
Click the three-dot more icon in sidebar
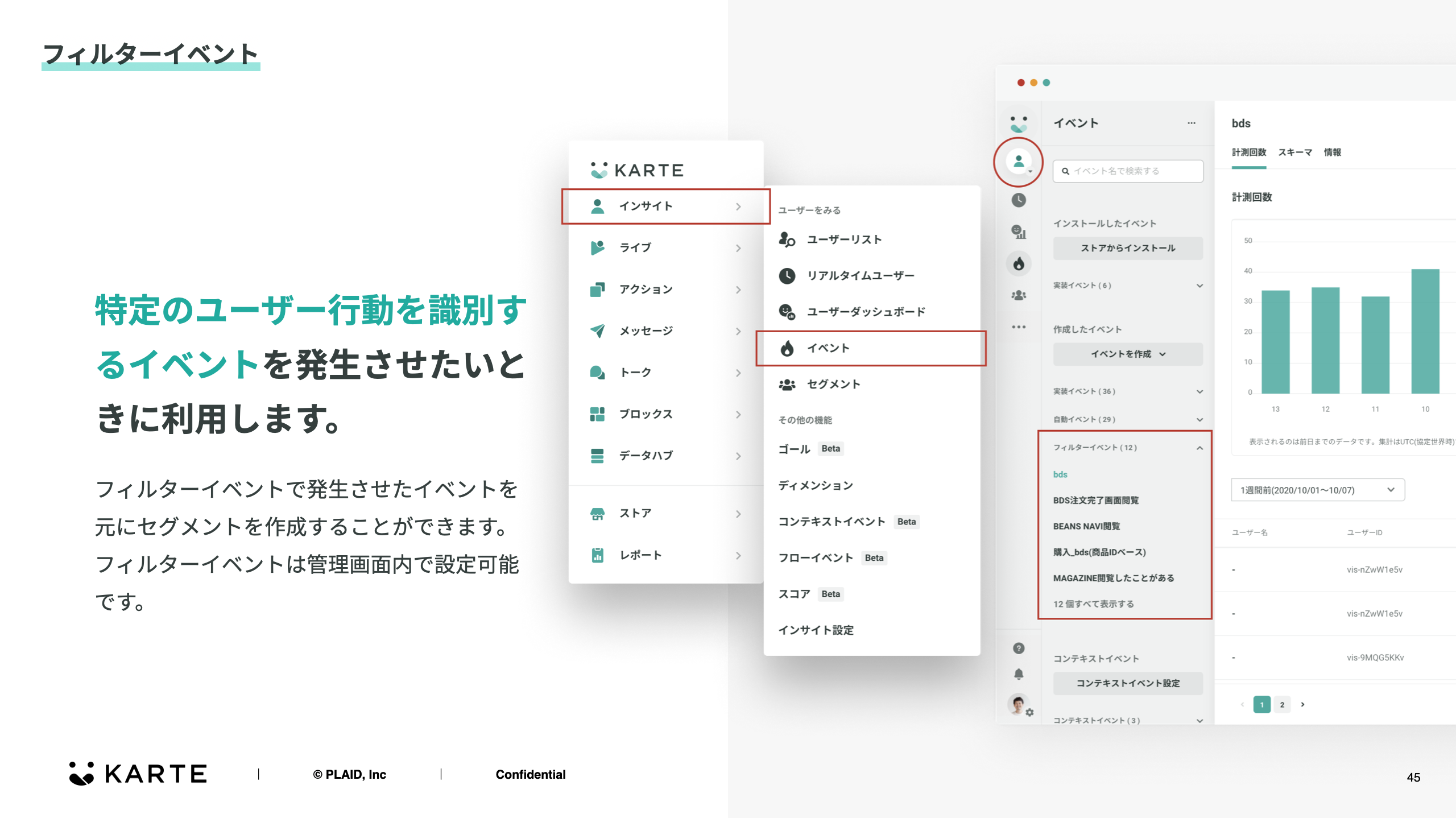[1019, 327]
